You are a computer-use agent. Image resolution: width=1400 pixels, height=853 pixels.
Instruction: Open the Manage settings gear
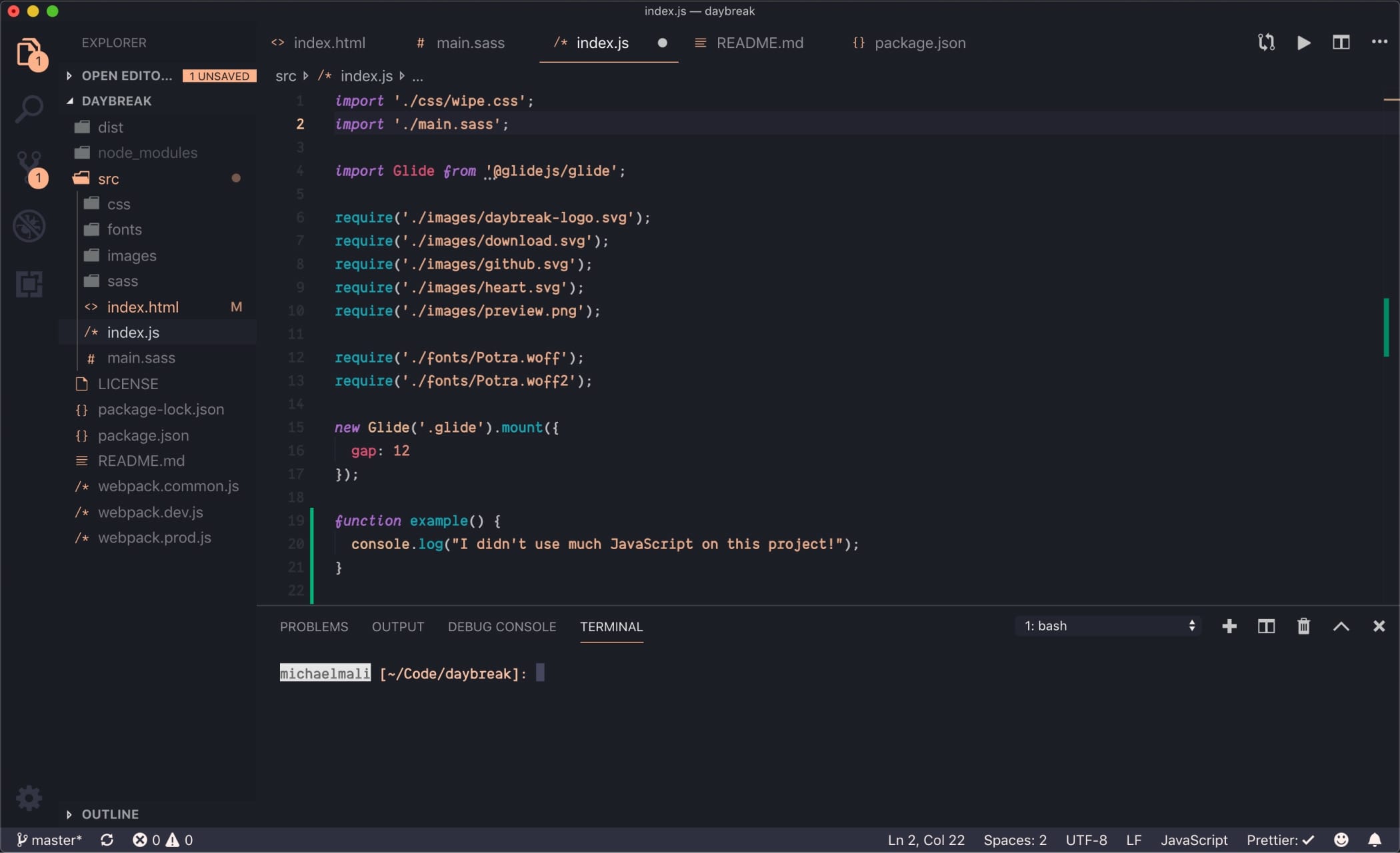tap(29, 798)
